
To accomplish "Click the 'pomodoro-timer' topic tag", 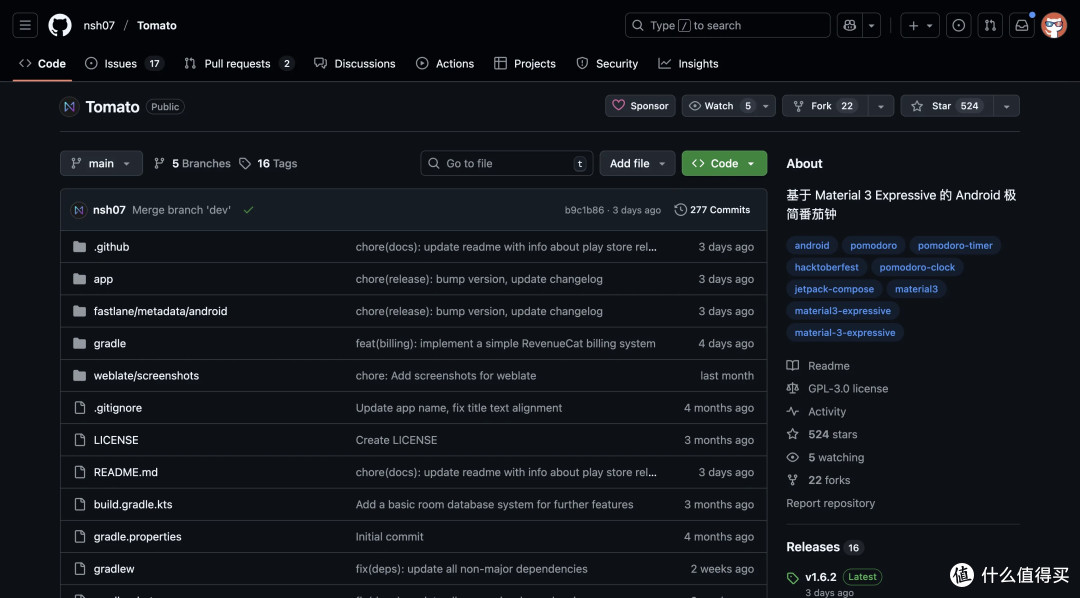I will pos(955,245).
